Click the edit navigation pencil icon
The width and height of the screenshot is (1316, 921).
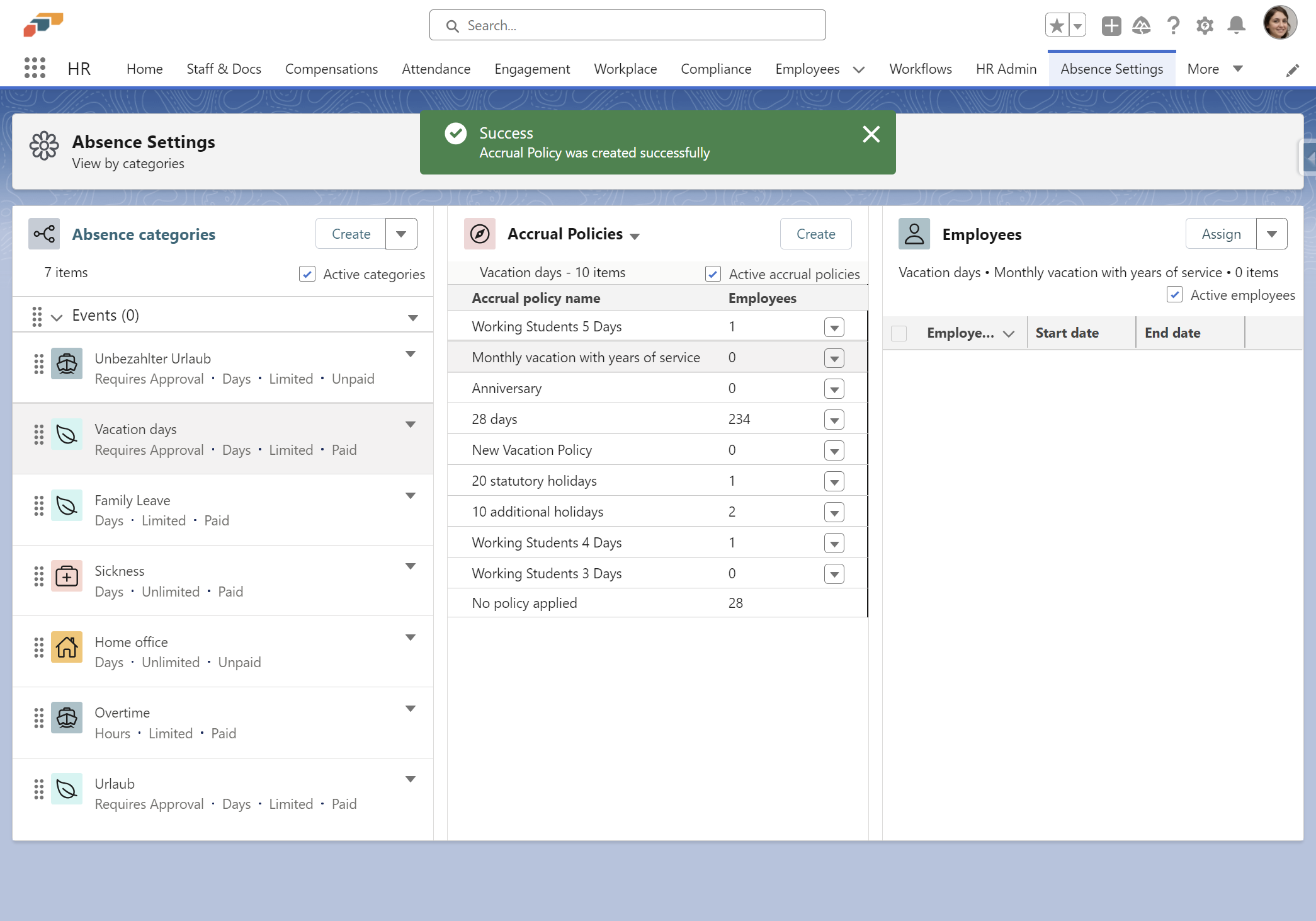point(1292,70)
